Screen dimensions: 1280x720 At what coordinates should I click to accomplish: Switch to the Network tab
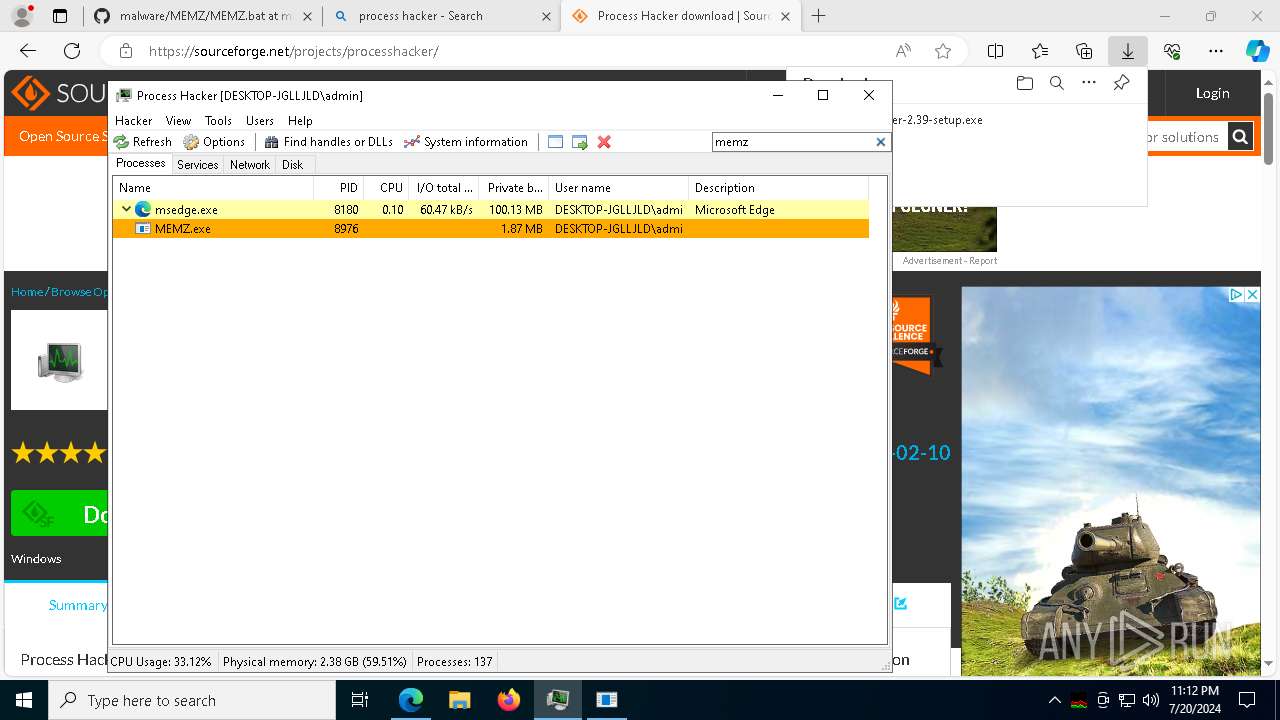[x=250, y=165]
